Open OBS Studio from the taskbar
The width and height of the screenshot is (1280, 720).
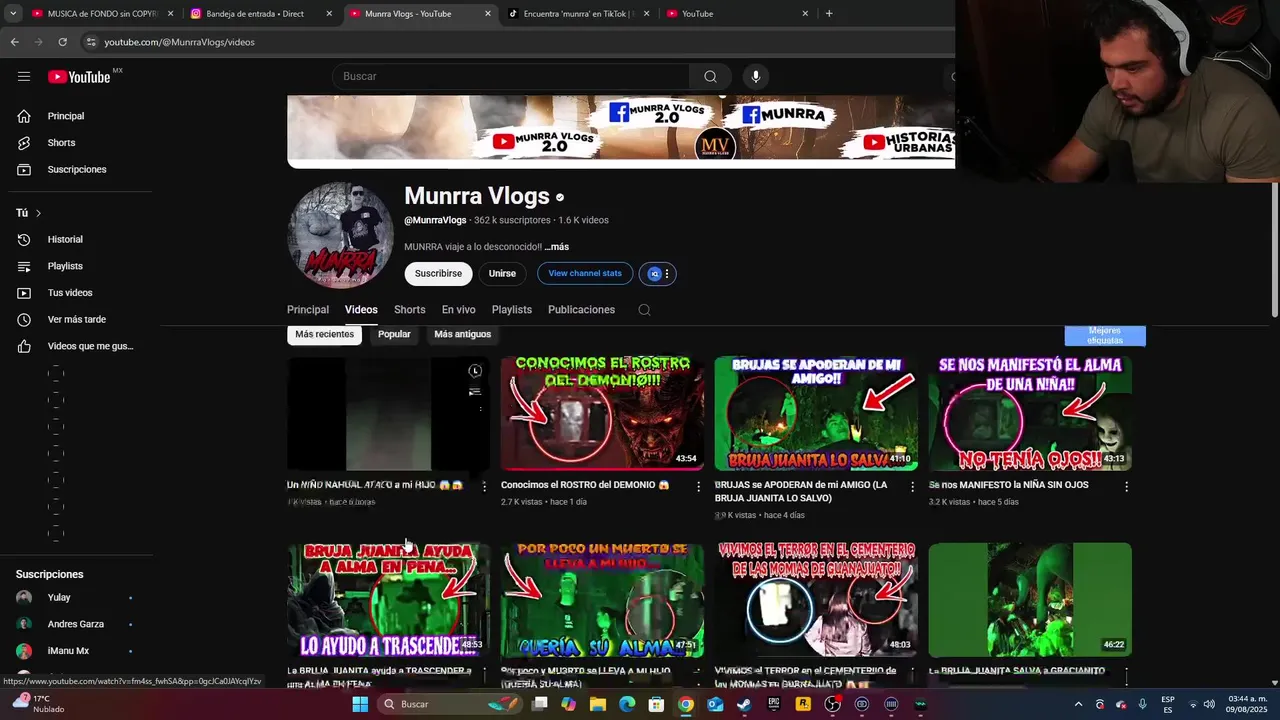click(833, 704)
